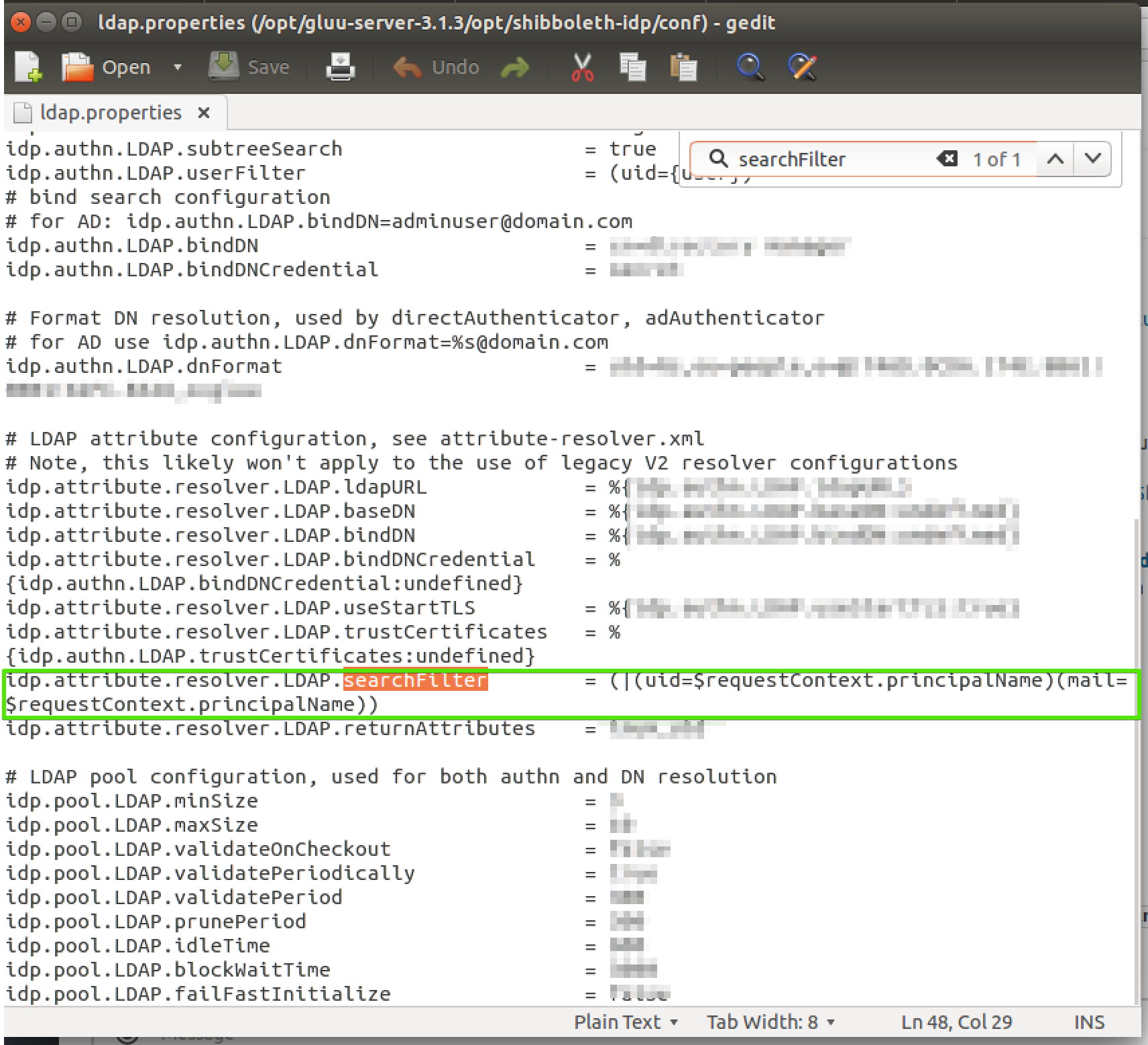Select the ldap.properties tab
The width and height of the screenshot is (1148, 1045).
pyautogui.click(x=109, y=112)
